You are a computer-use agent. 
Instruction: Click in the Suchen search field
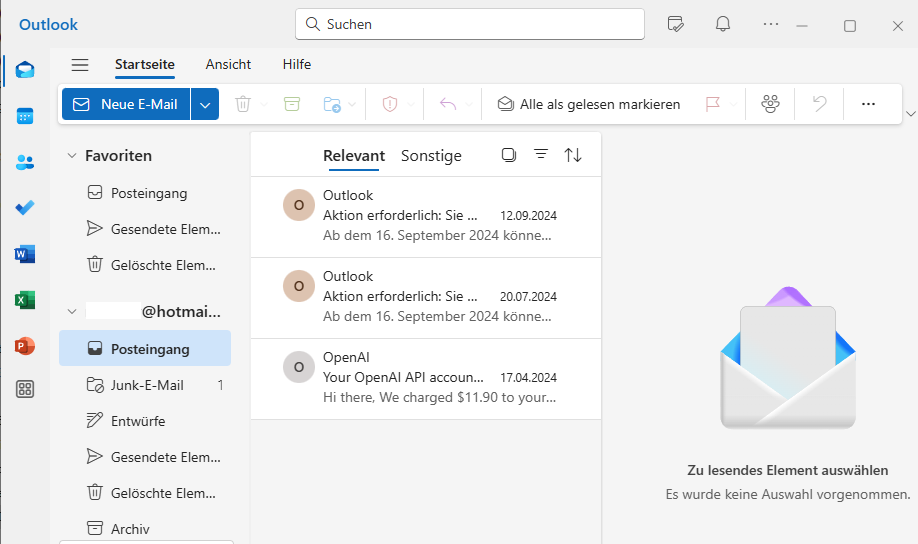click(470, 24)
